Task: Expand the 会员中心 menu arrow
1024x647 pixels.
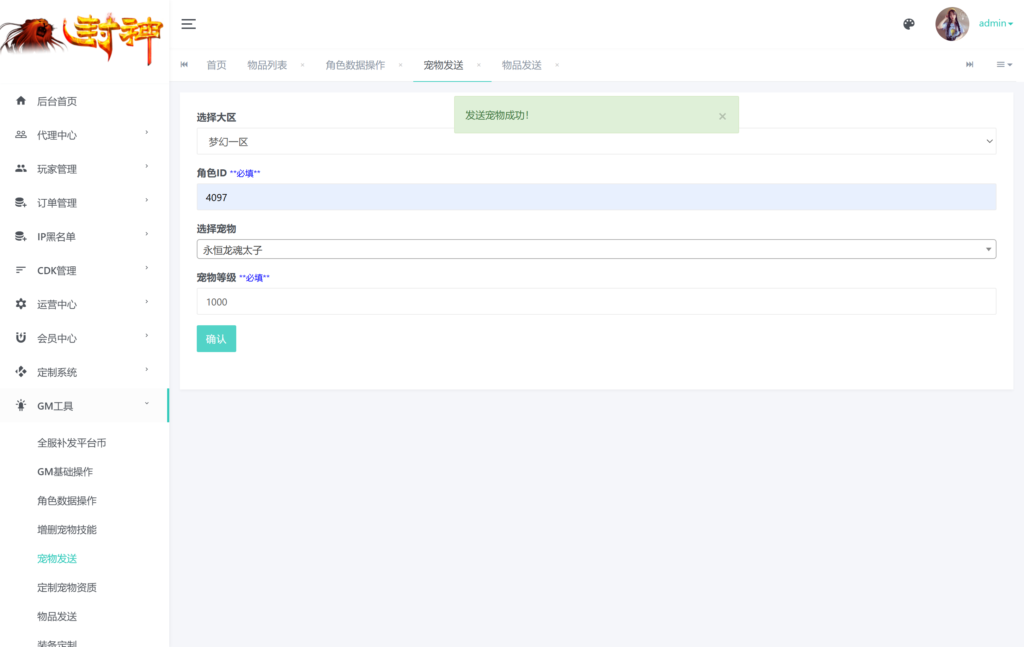Action: [146, 336]
